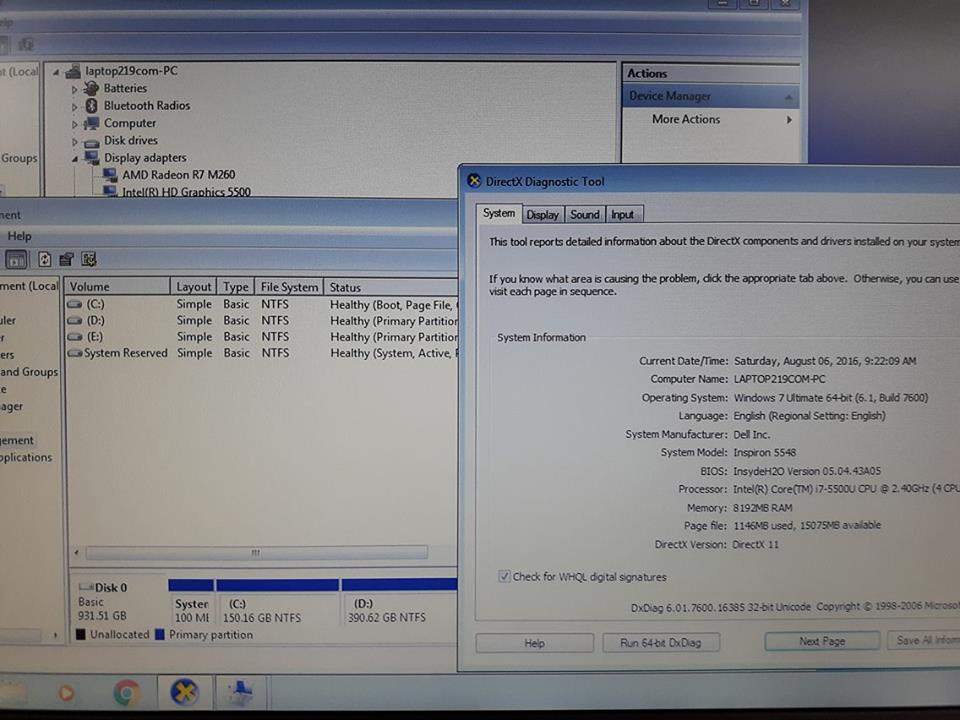The image size is (960, 720).
Task: Click the Disk drives category icon
Action: click(x=91, y=141)
